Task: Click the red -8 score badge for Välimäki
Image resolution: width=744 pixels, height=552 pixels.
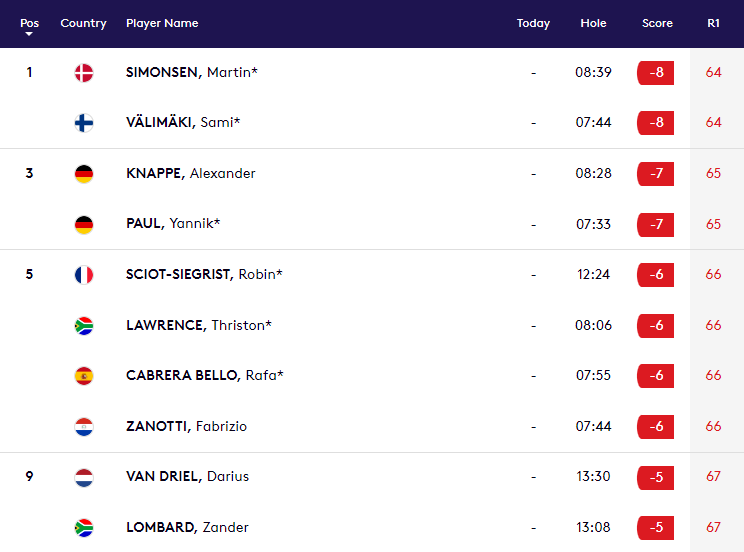Action: [656, 123]
